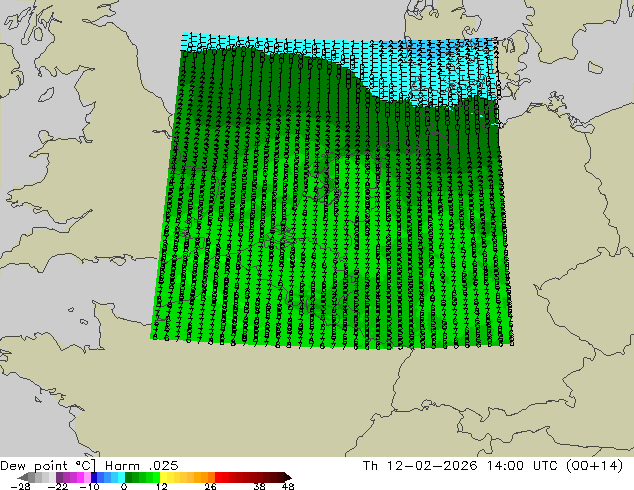The height and width of the screenshot is (490, 634).
Task: Click the dark blue segment of the color scale
Action: coord(94,477)
